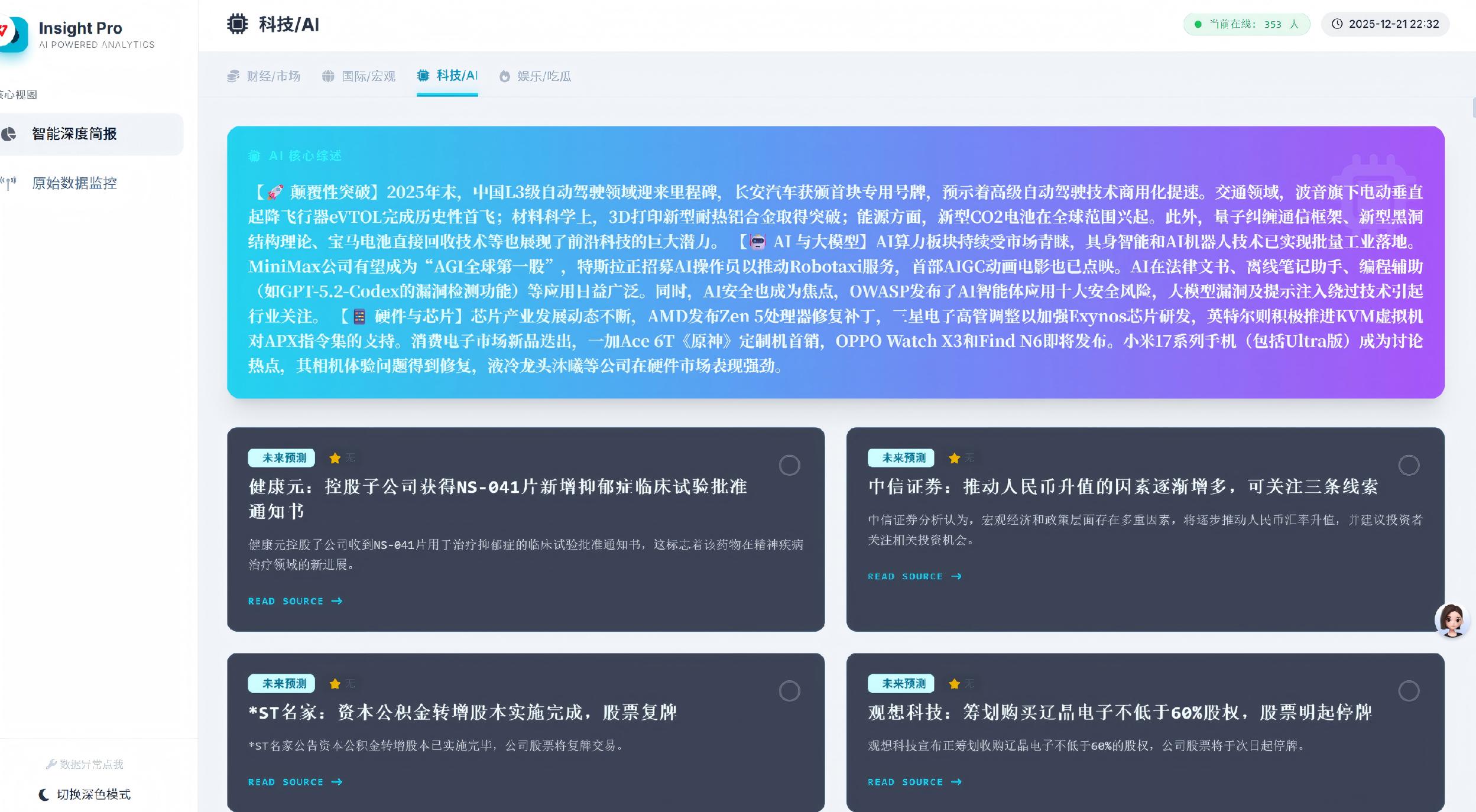This screenshot has height=812, width=1476.
Task: Click the AI 核心综述 summary heading
Action: pos(295,156)
